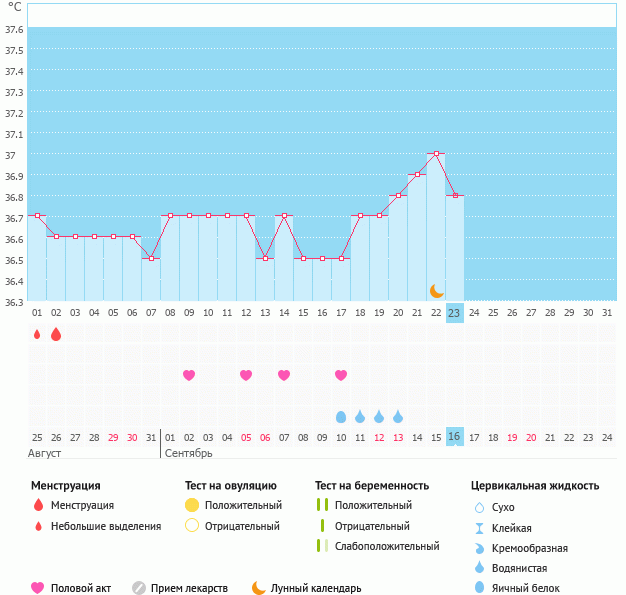The height and width of the screenshot is (595, 626).
Task: Click the temperature point on cycle day 07
Action: (151, 259)
